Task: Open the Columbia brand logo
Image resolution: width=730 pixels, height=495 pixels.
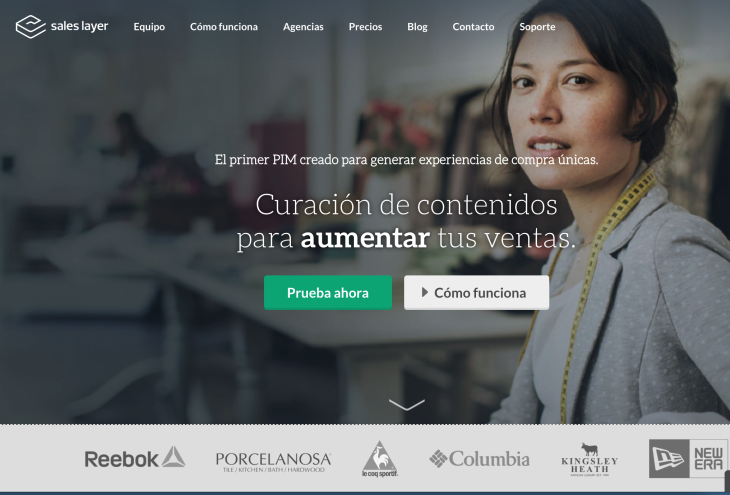Action: point(480,459)
